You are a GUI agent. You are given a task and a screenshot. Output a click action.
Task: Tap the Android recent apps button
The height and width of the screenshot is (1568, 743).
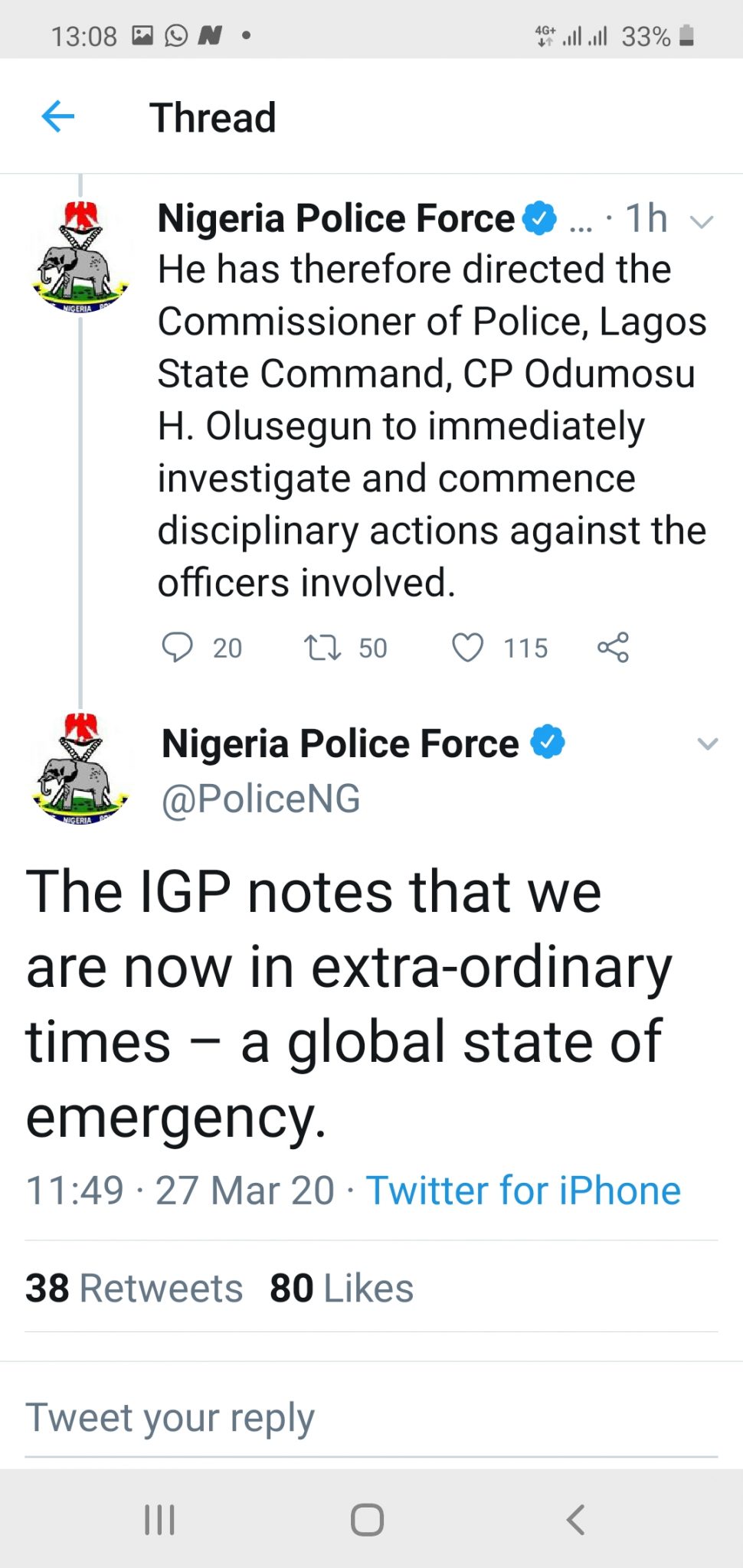point(159,1520)
